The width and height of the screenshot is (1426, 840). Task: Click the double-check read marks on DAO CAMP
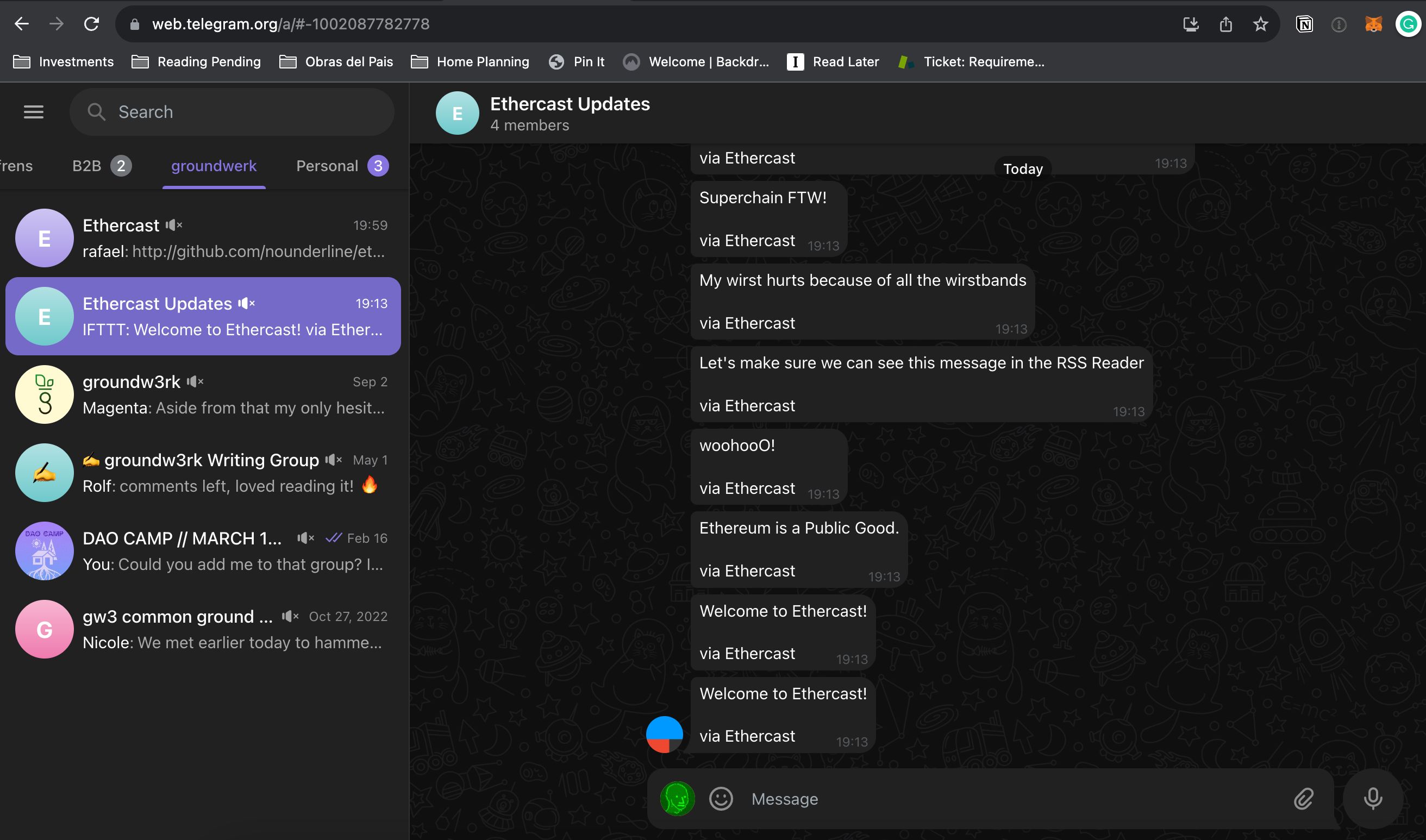334,538
